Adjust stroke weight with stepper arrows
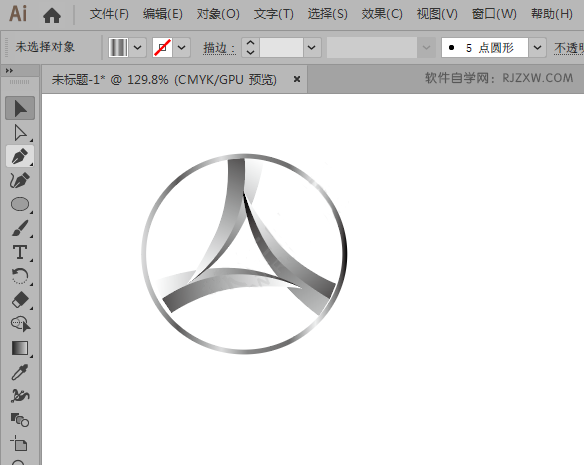The image size is (584, 465). point(250,47)
